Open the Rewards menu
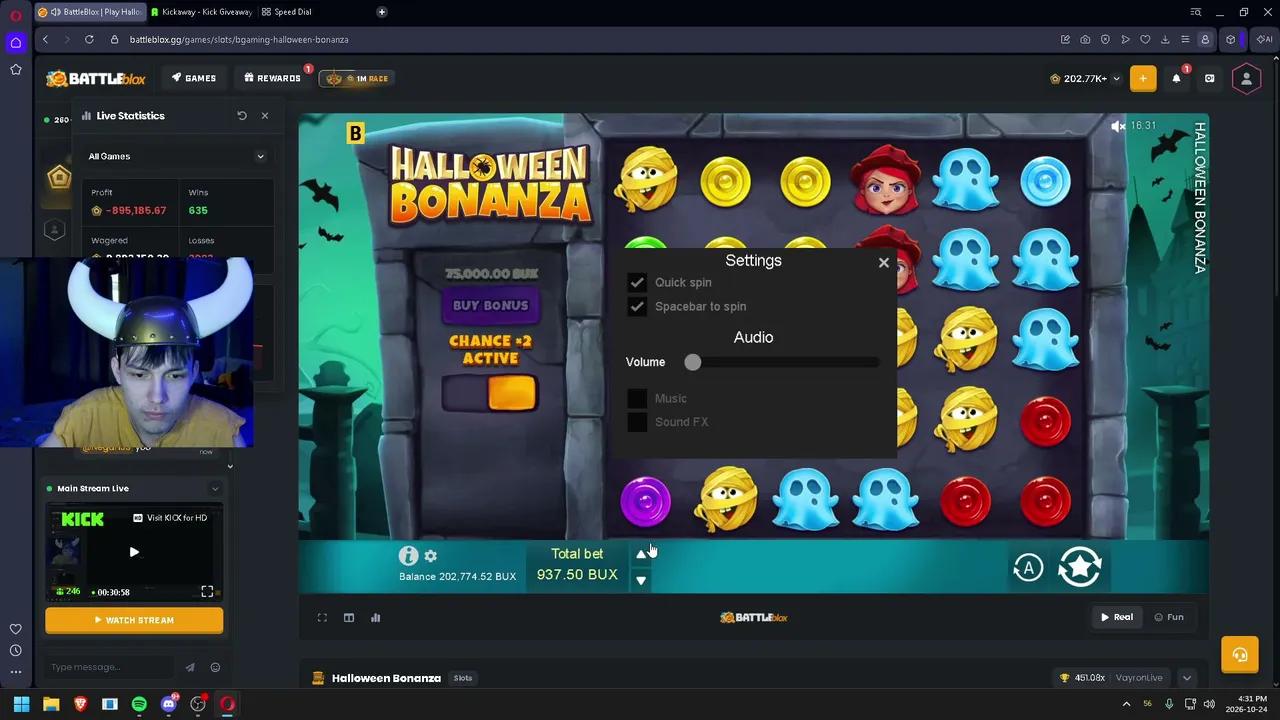The width and height of the screenshot is (1280, 720). pyautogui.click(x=272, y=78)
